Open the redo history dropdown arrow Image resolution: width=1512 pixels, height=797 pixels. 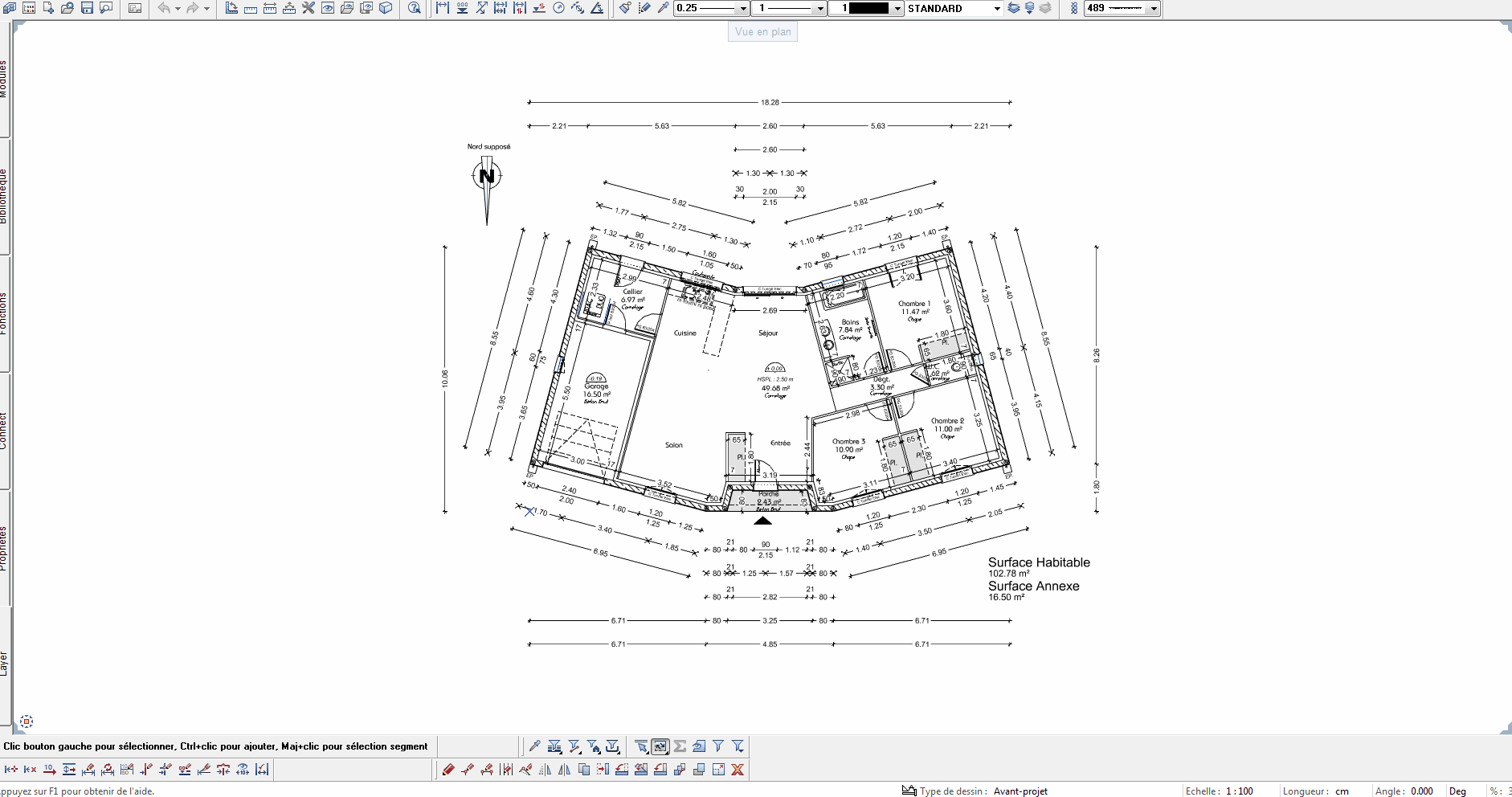(x=206, y=8)
